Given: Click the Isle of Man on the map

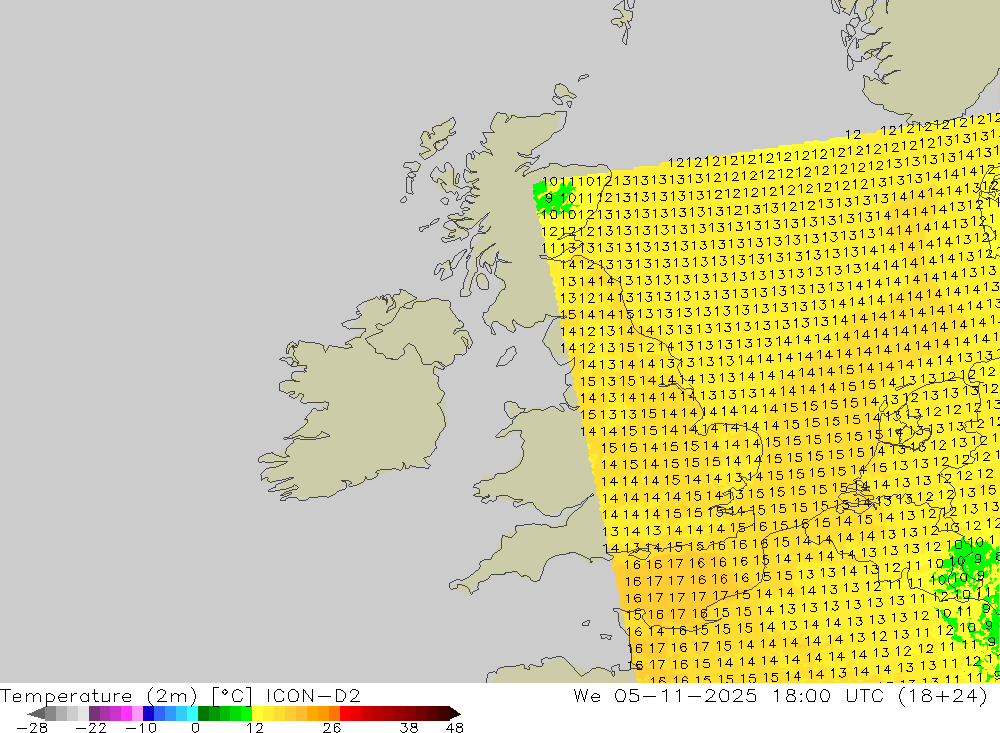Looking at the screenshot, I should (506, 357).
